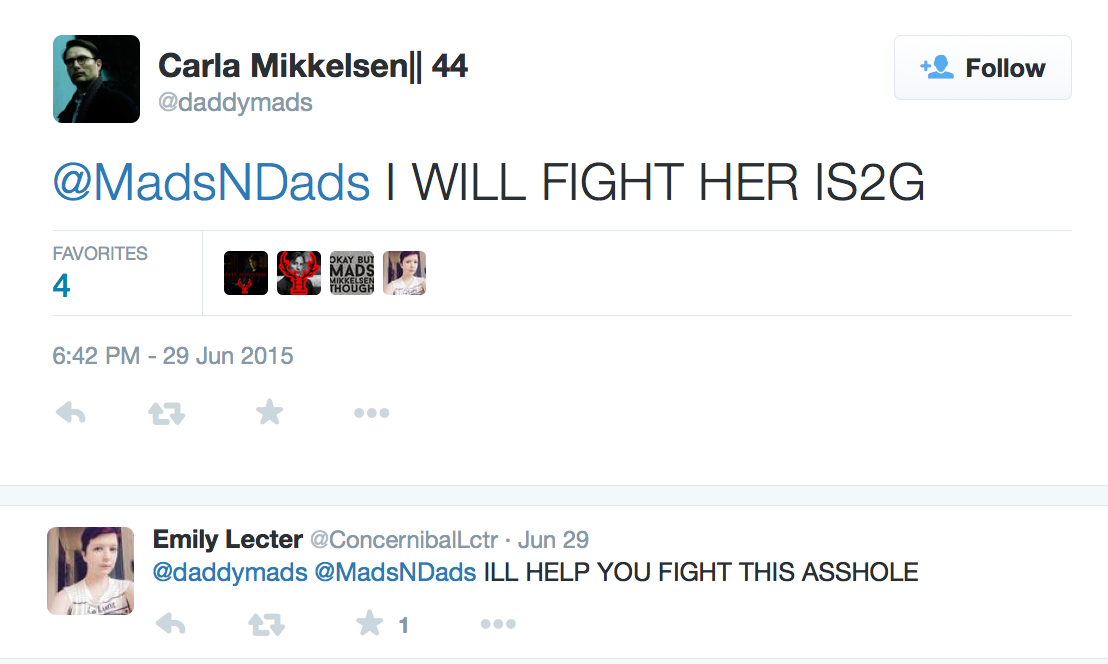Viewport: 1108px width, 664px height.
Task: Reply to Carla Mikkelsen's main tweet
Action: click(x=70, y=412)
